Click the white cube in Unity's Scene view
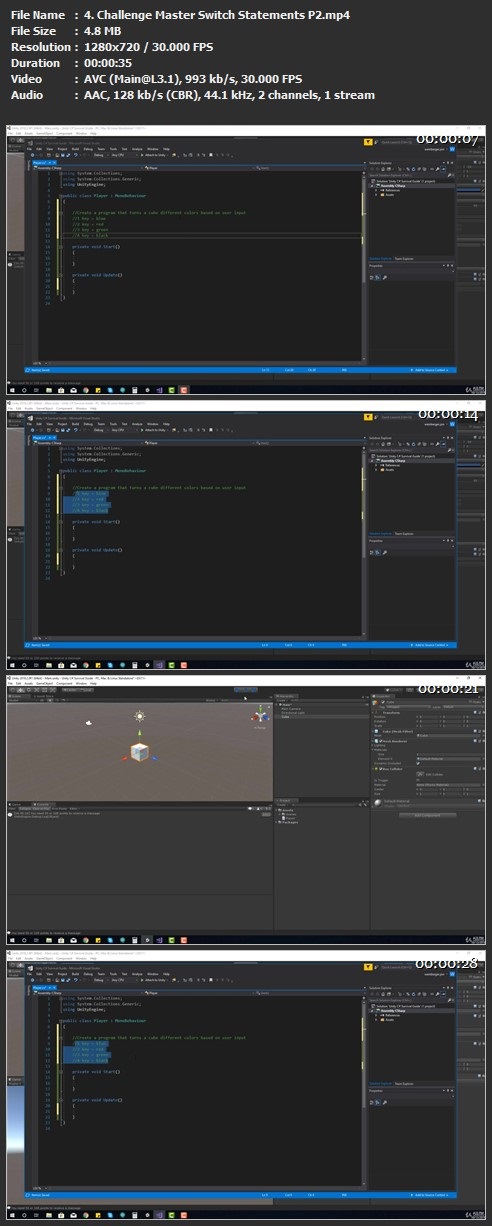 coord(139,752)
